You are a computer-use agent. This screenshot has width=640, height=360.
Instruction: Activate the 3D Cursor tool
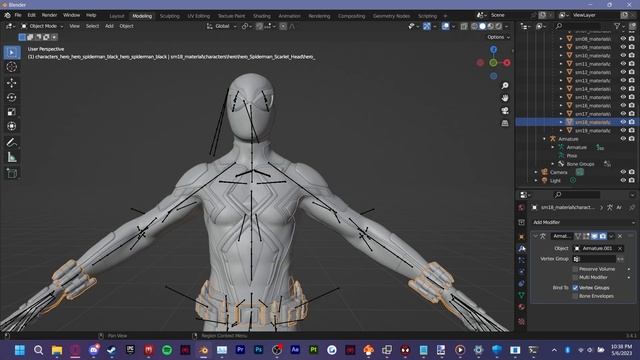pos(11,67)
